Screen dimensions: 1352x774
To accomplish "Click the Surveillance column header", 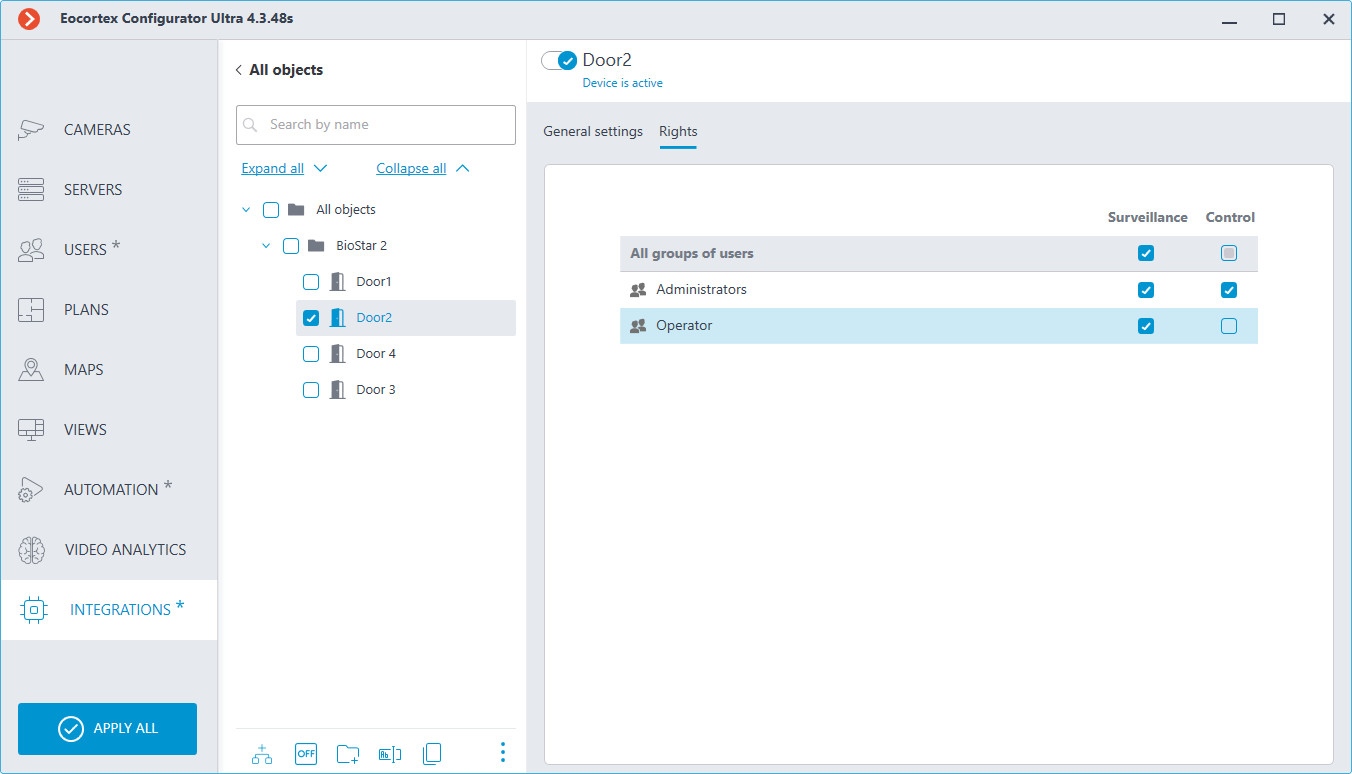I will pos(1148,217).
